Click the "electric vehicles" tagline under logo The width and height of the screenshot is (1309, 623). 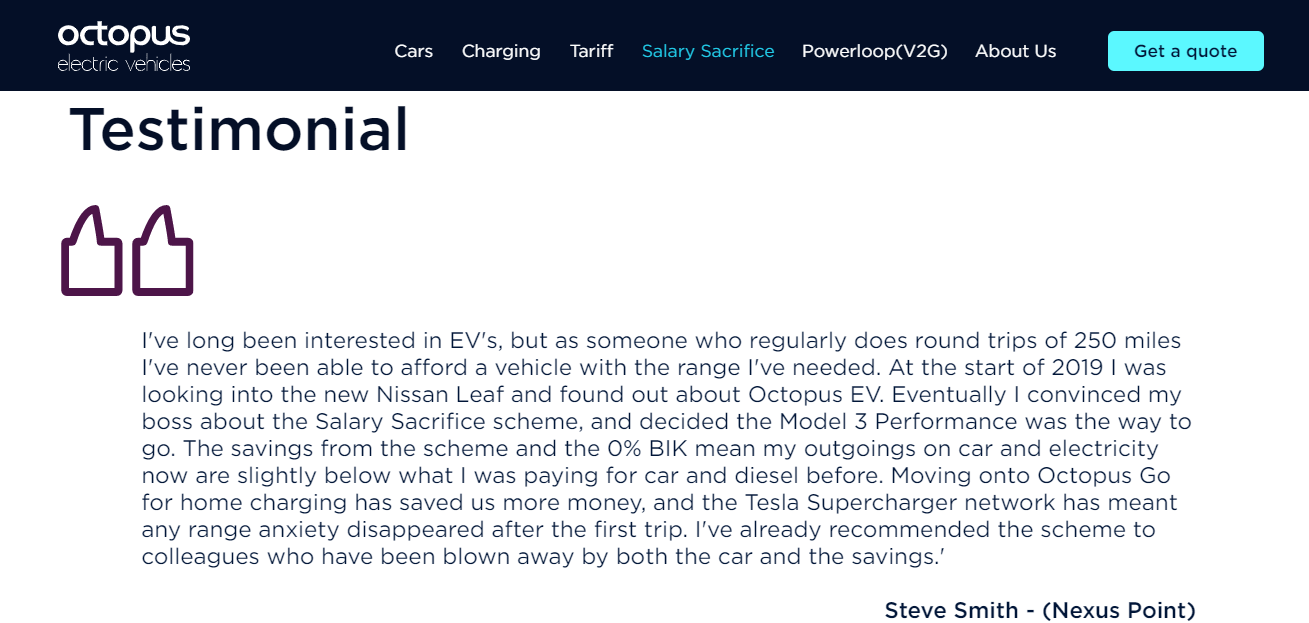124,64
